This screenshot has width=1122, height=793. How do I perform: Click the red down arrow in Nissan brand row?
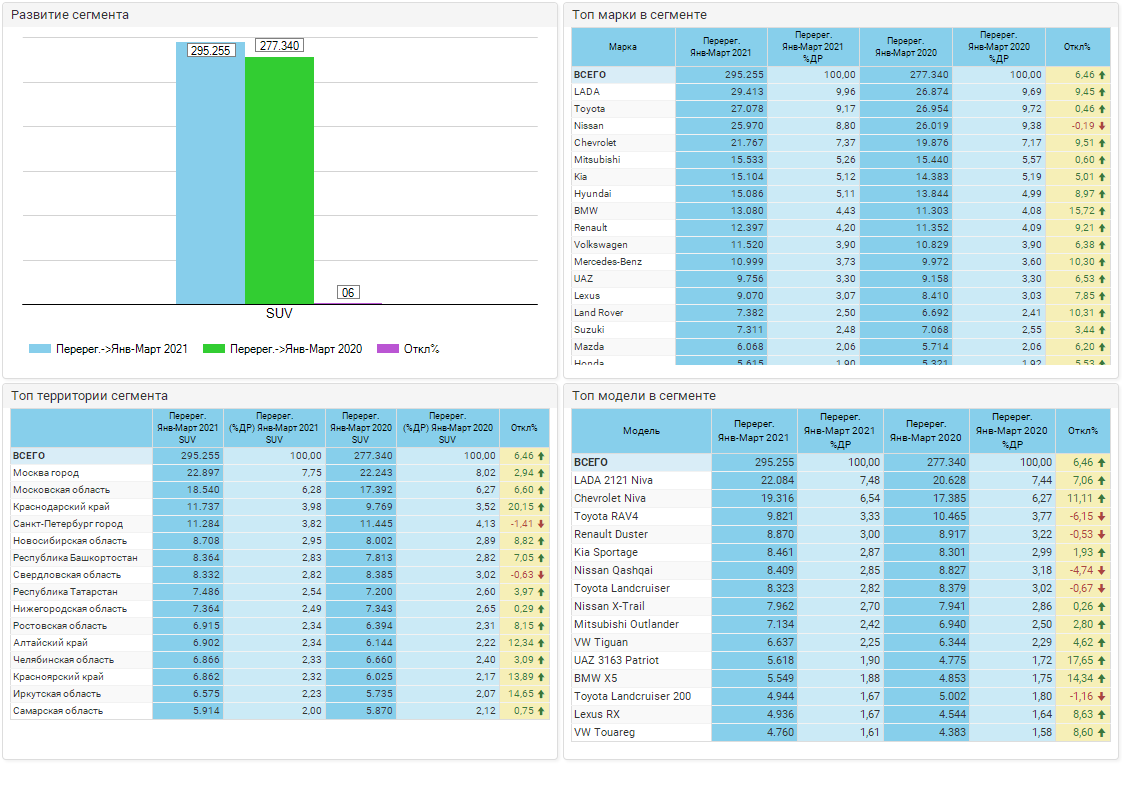(1102, 126)
